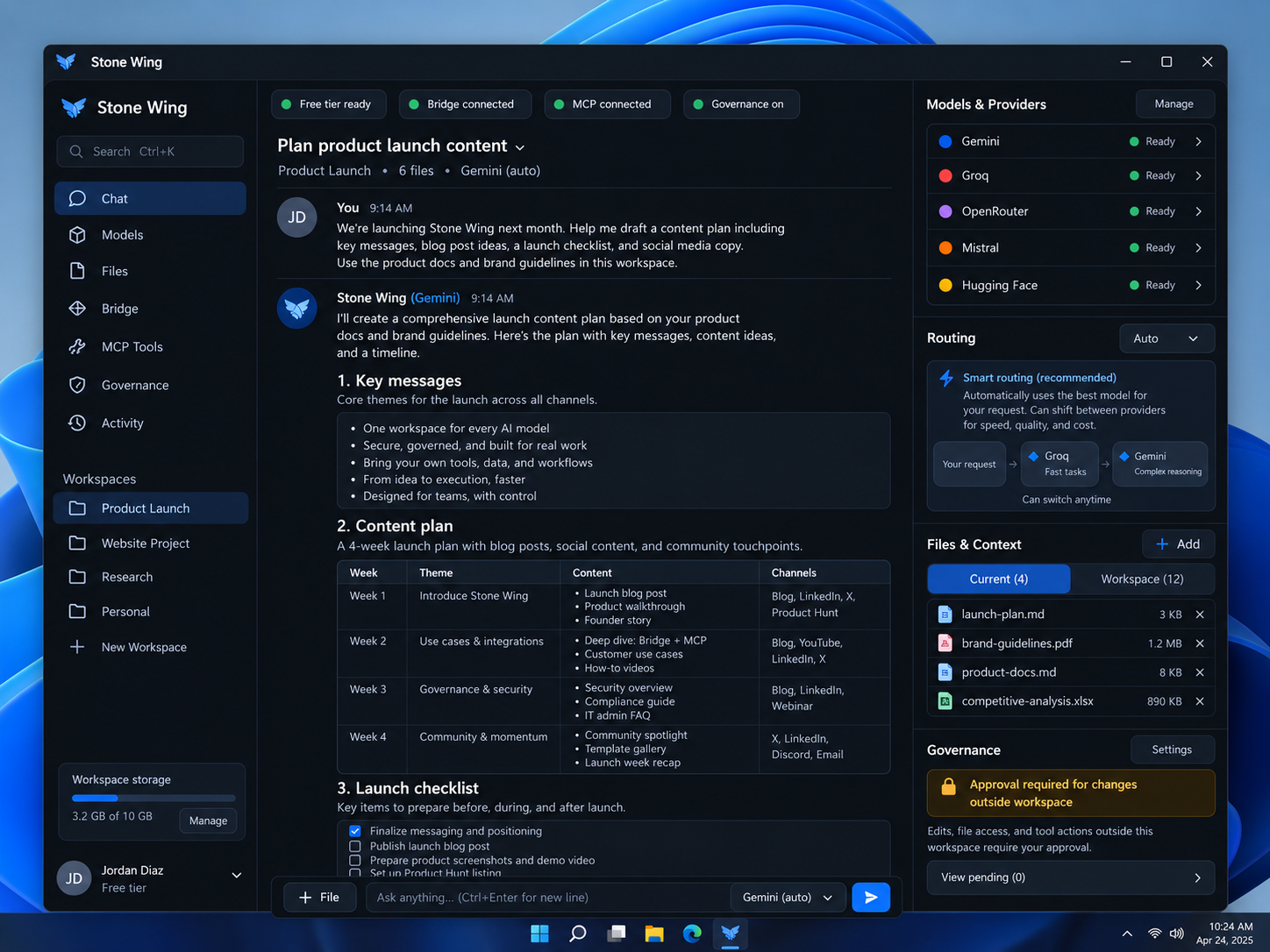The width and height of the screenshot is (1270, 952).
Task: Click MCP connected status chip
Action: tap(607, 104)
